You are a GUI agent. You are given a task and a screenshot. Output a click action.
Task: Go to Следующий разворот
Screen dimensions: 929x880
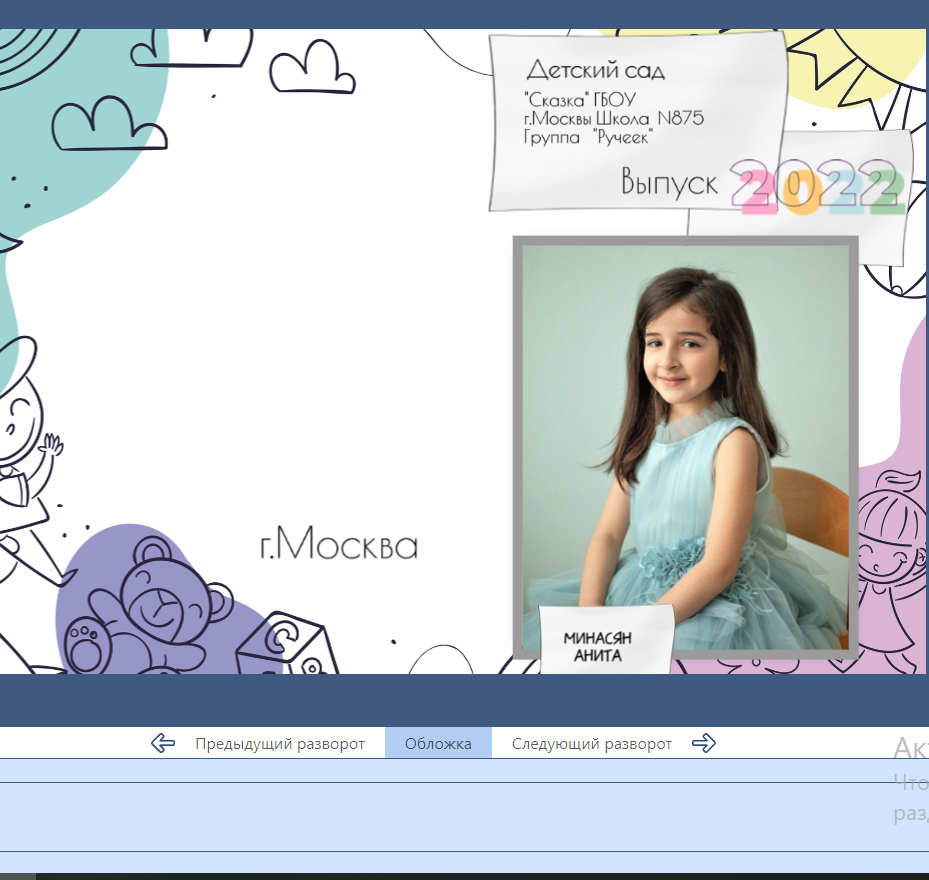pyautogui.click(x=591, y=744)
